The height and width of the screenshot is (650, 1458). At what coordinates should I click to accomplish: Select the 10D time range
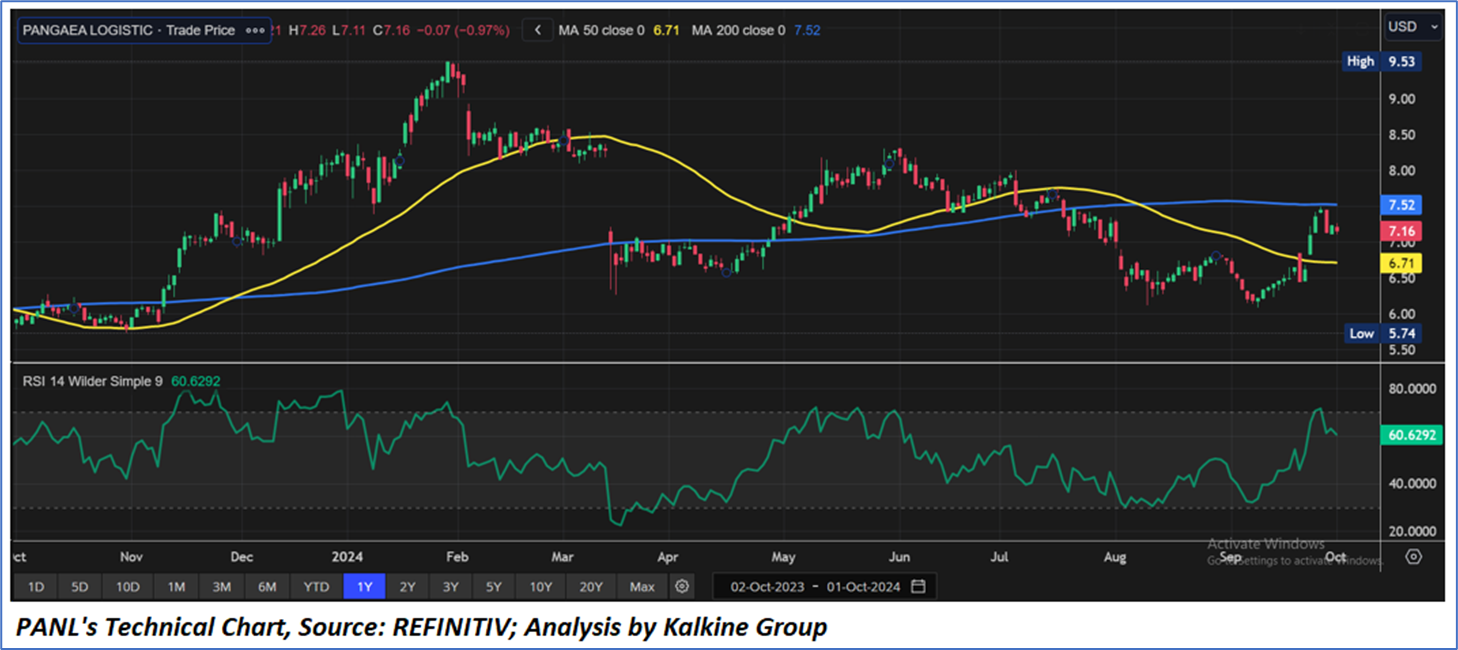(128, 586)
